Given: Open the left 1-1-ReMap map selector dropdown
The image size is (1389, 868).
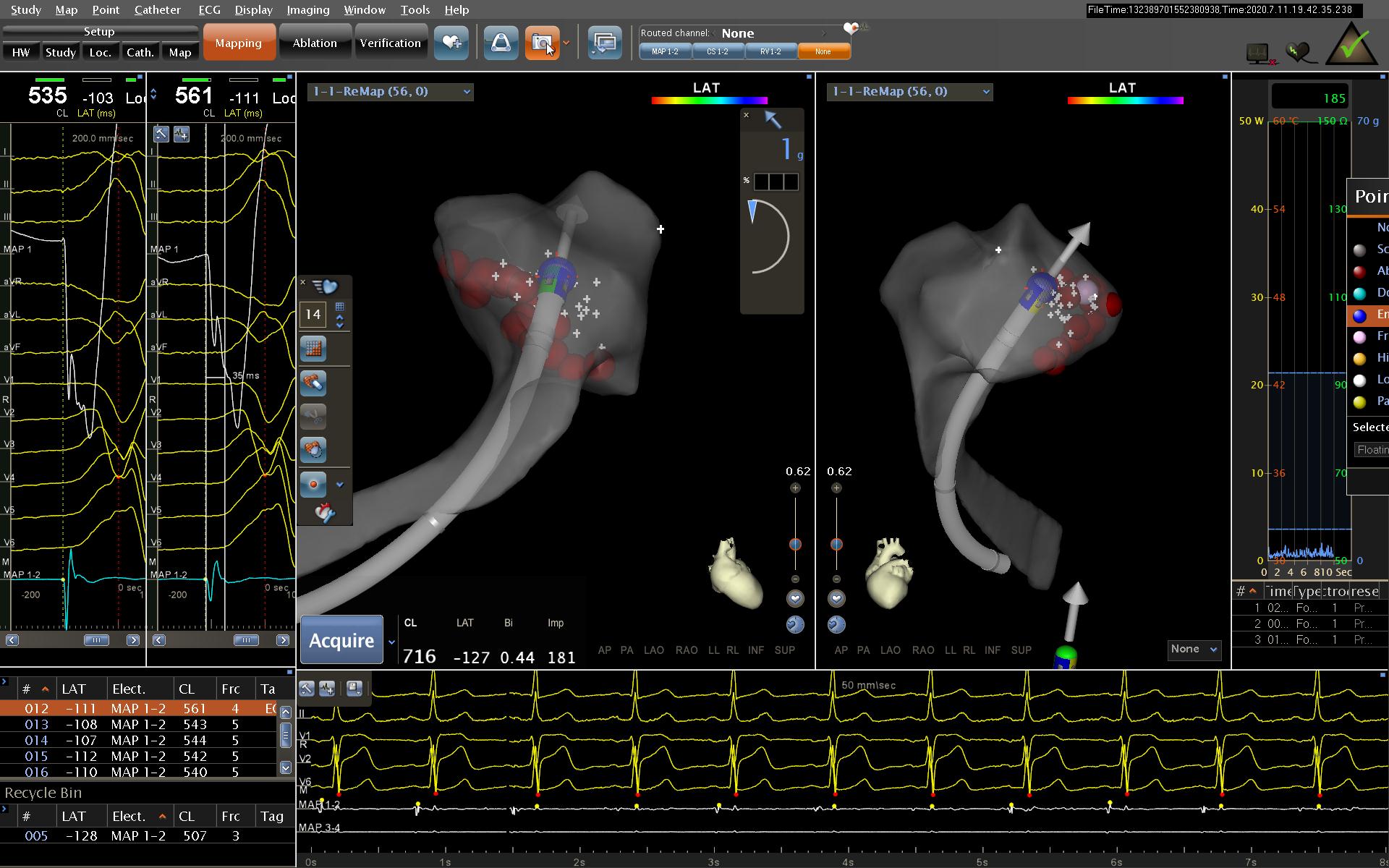Looking at the screenshot, I should tap(467, 92).
